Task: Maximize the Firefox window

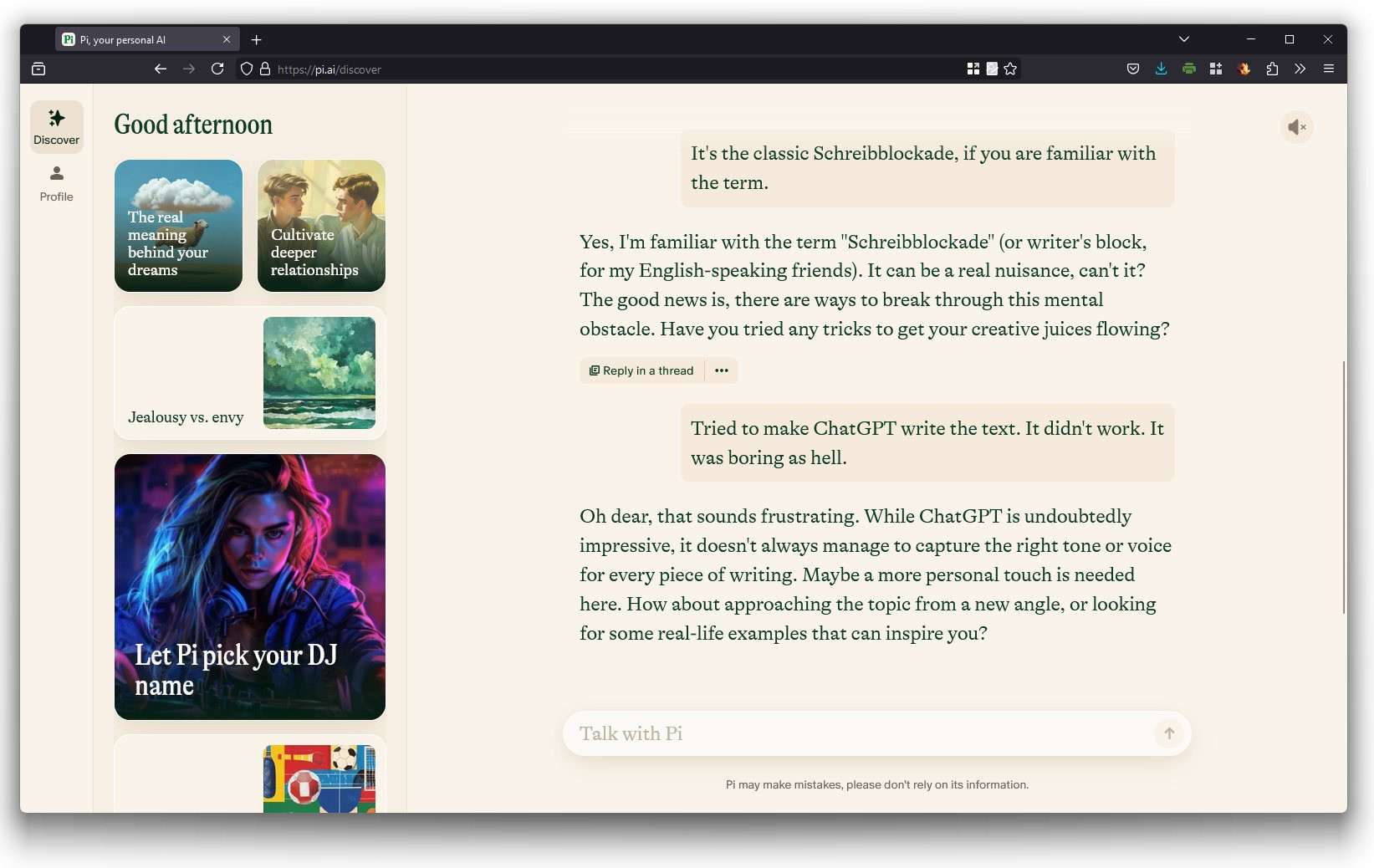Action: (x=1289, y=39)
